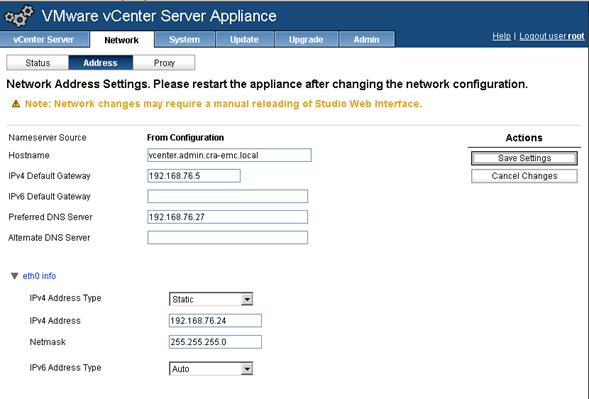
Task: Open the IPv6 Address Type dropdown arrow
Action: [247, 369]
